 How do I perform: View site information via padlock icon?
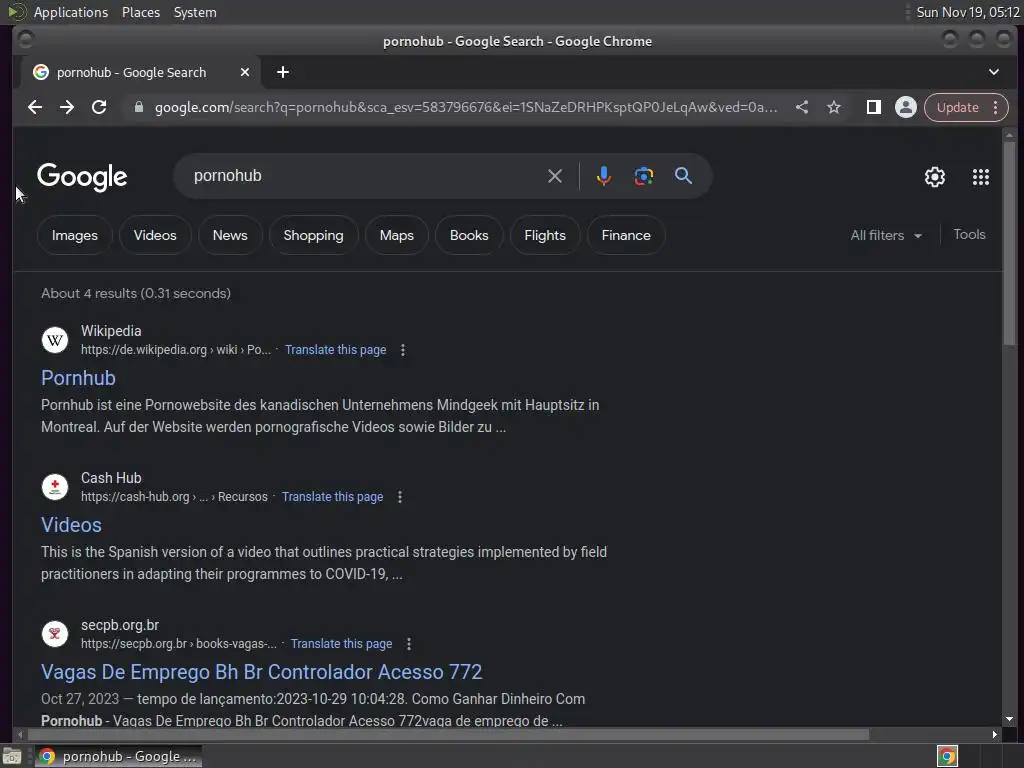tap(138, 107)
